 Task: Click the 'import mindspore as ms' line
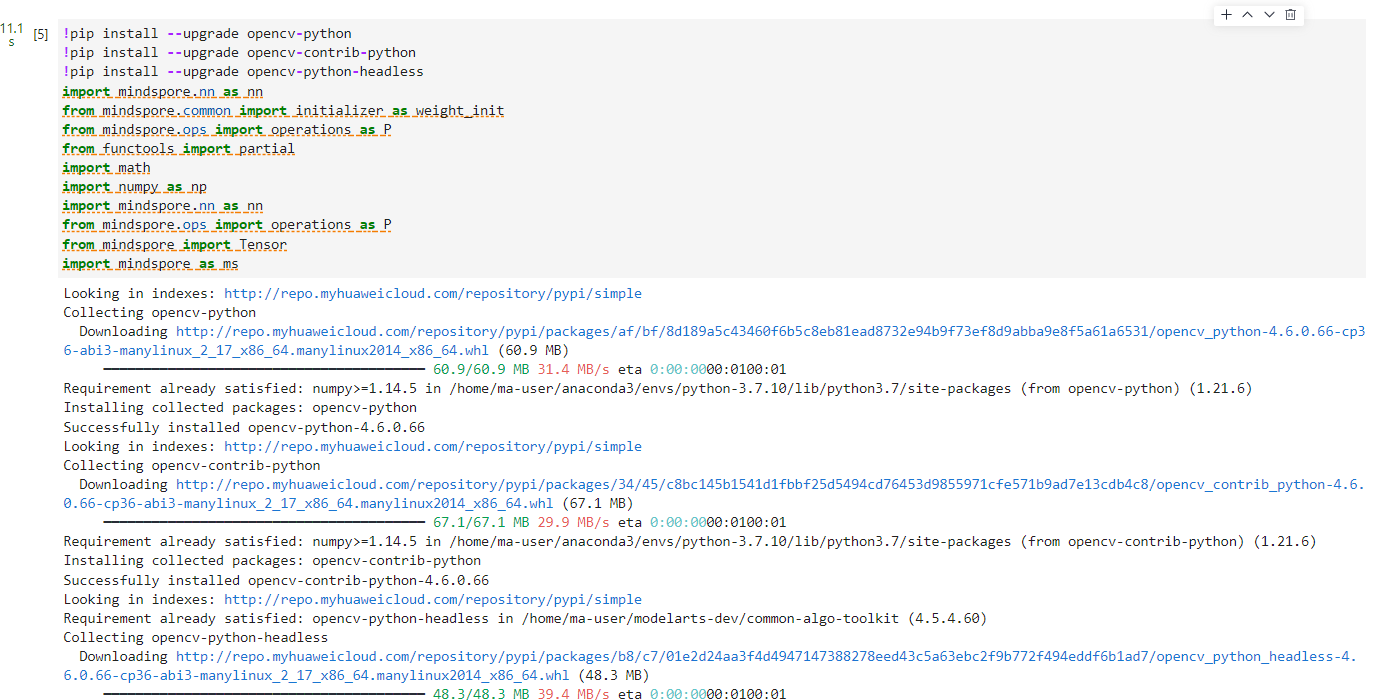pyautogui.click(x=150, y=264)
